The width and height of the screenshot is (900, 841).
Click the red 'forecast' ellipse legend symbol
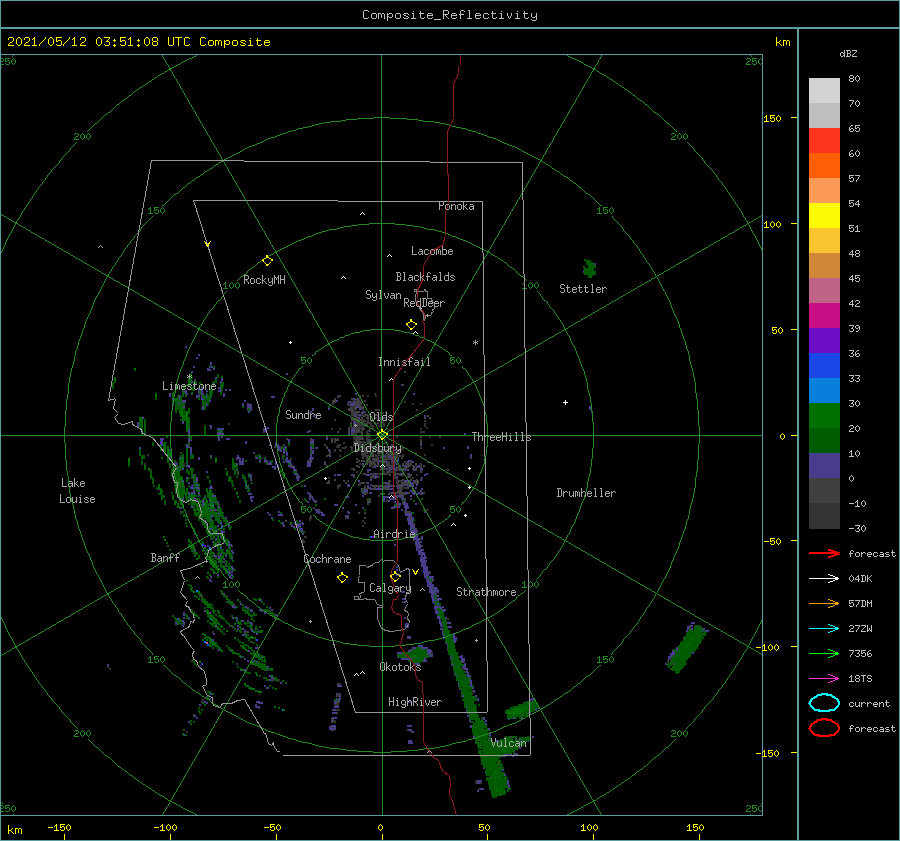[x=824, y=728]
